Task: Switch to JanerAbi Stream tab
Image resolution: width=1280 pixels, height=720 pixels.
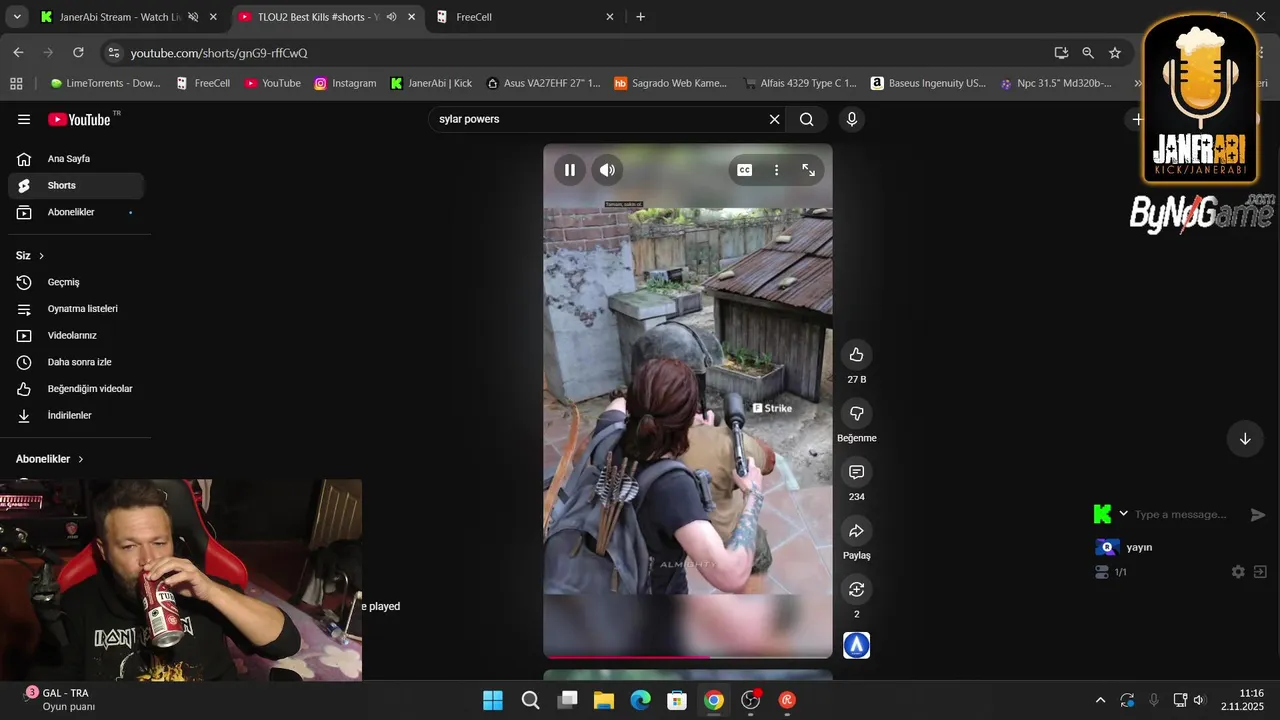Action: click(x=120, y=17)
